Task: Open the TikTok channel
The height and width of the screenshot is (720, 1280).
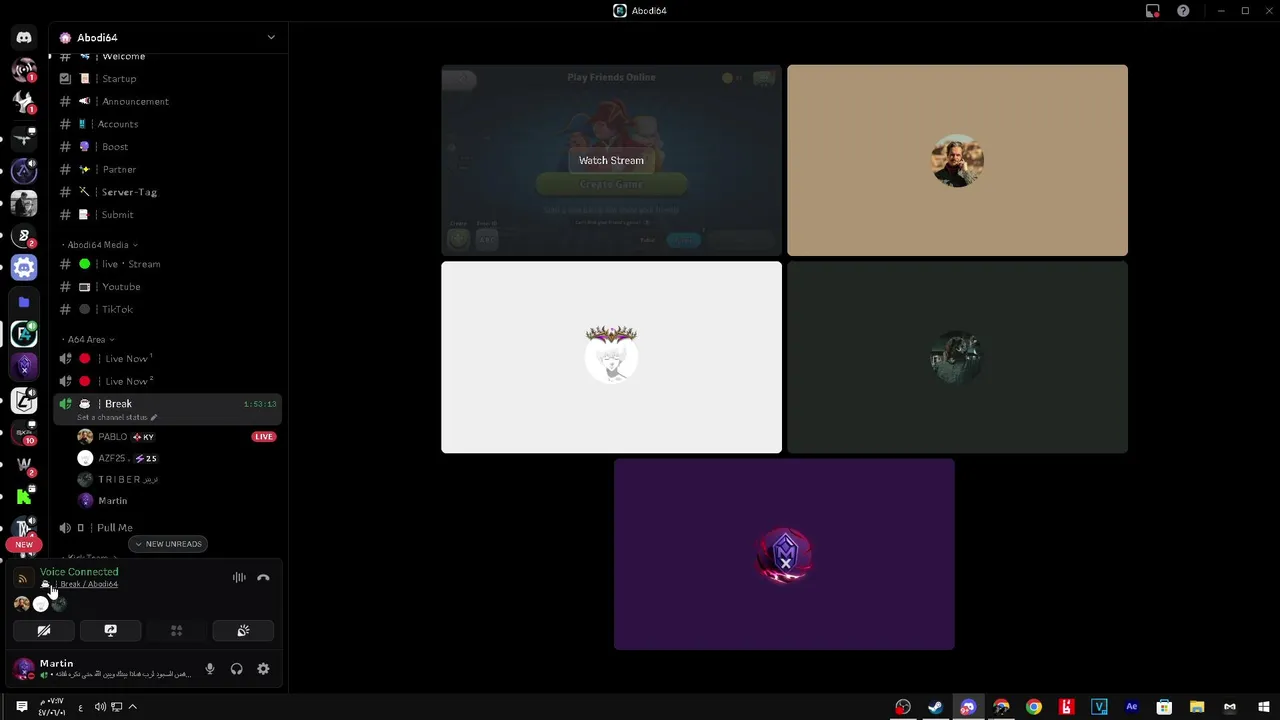Action: (x=167, y=309)
